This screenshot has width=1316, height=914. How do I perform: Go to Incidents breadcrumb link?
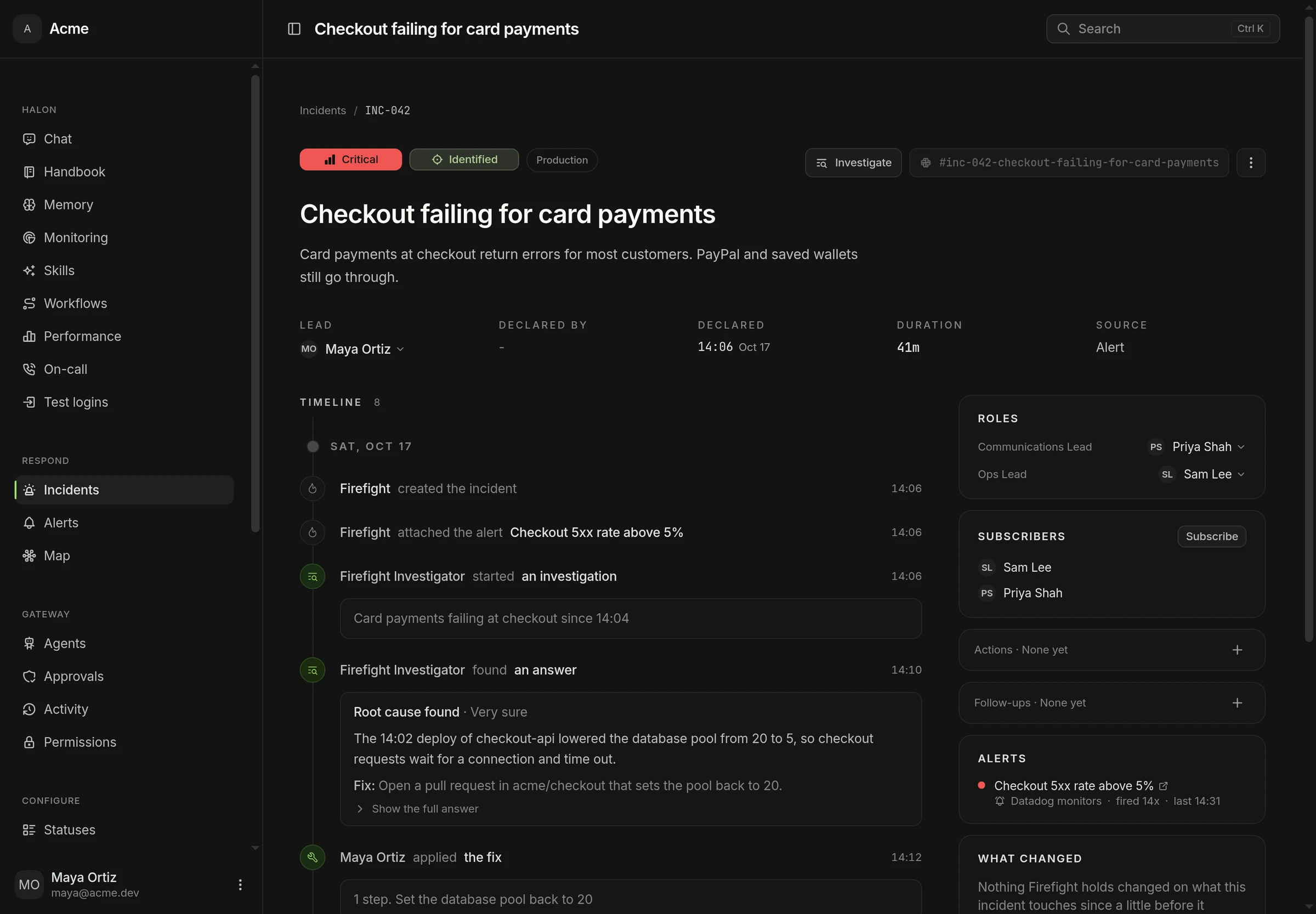(x=323, y=111)
